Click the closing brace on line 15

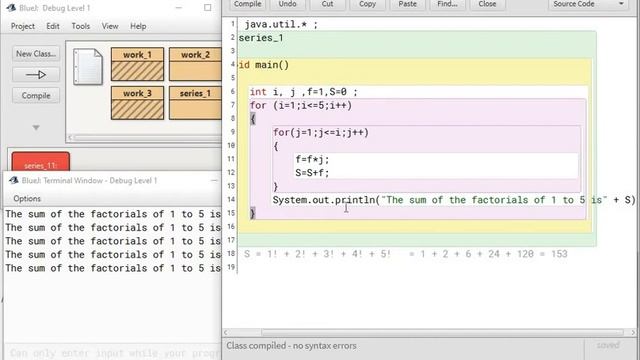(x=253, y=213)
